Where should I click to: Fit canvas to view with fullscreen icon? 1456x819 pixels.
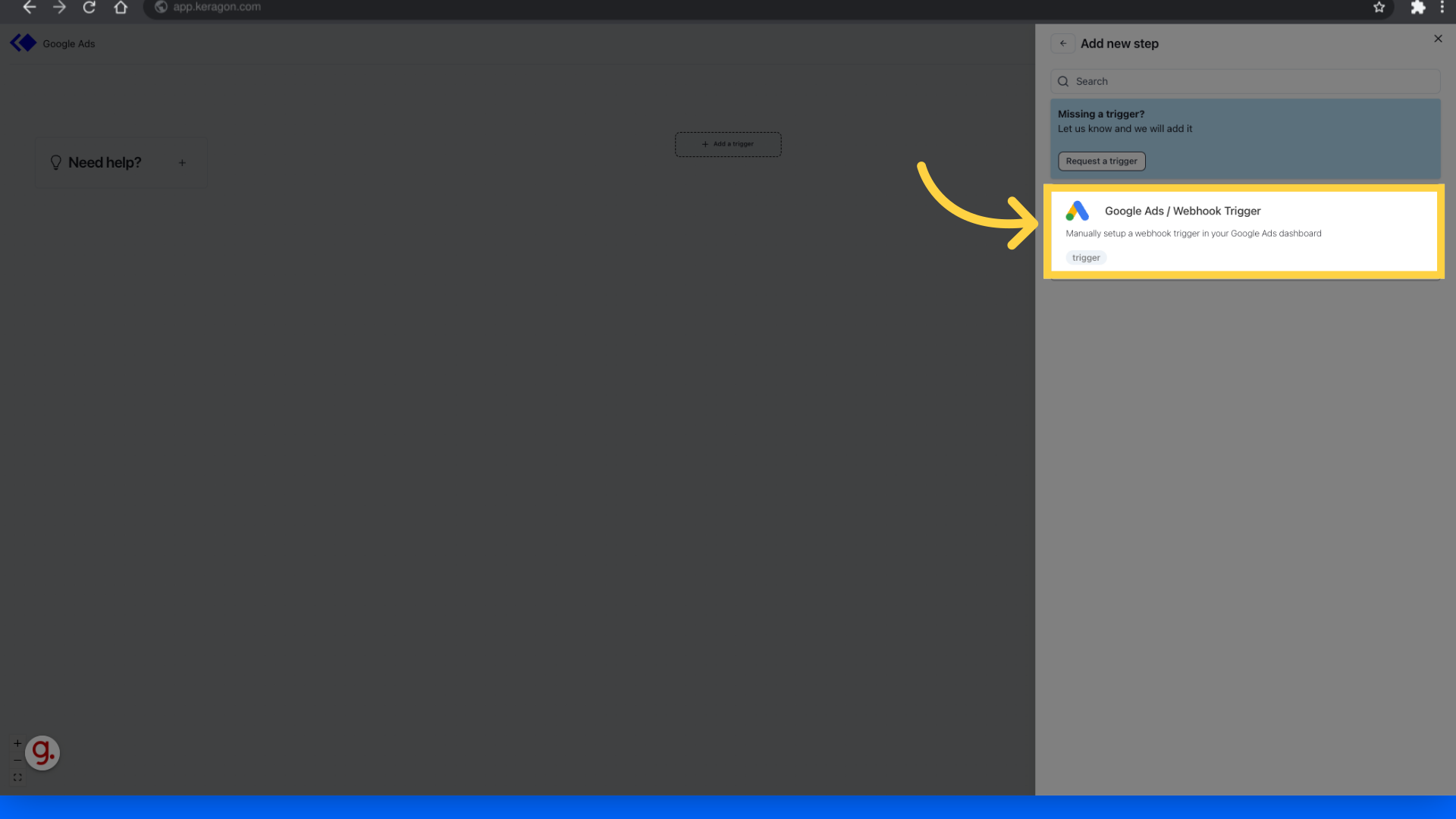pos(17,777)
